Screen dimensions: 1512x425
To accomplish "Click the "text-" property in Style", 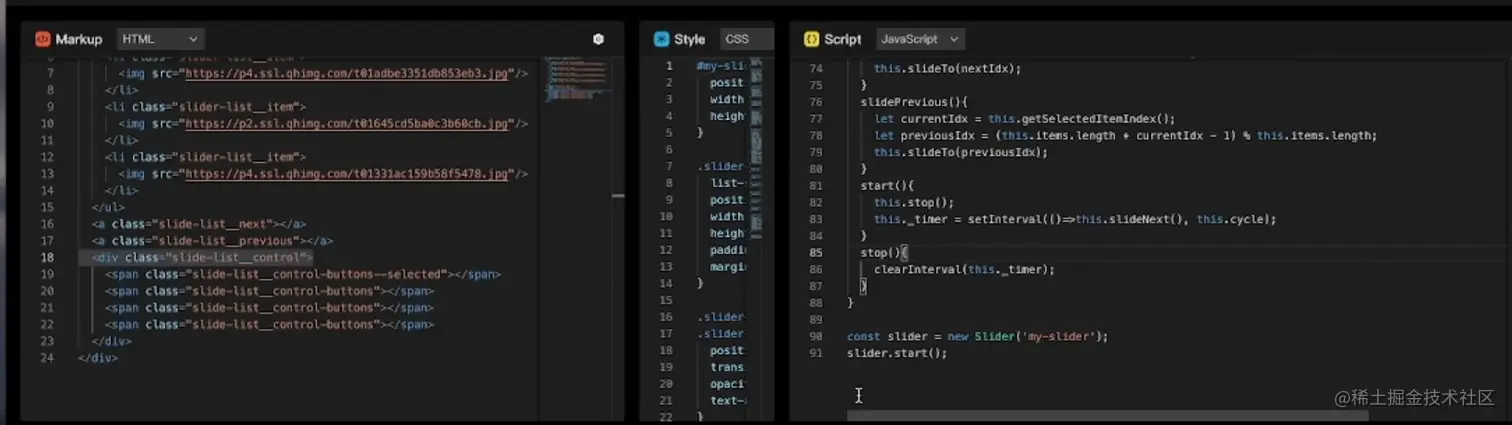I will pyautogui.click(x=727, y=401).
